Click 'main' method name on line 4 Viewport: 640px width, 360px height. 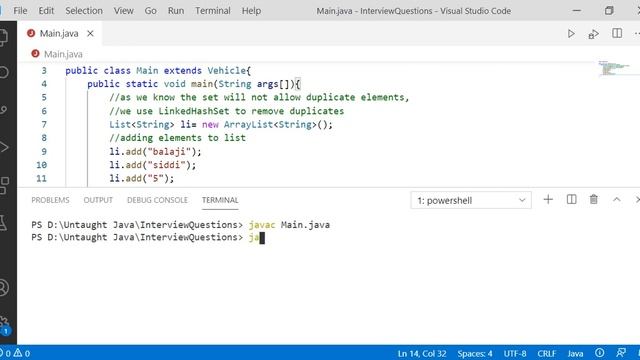tap(202, 84)
